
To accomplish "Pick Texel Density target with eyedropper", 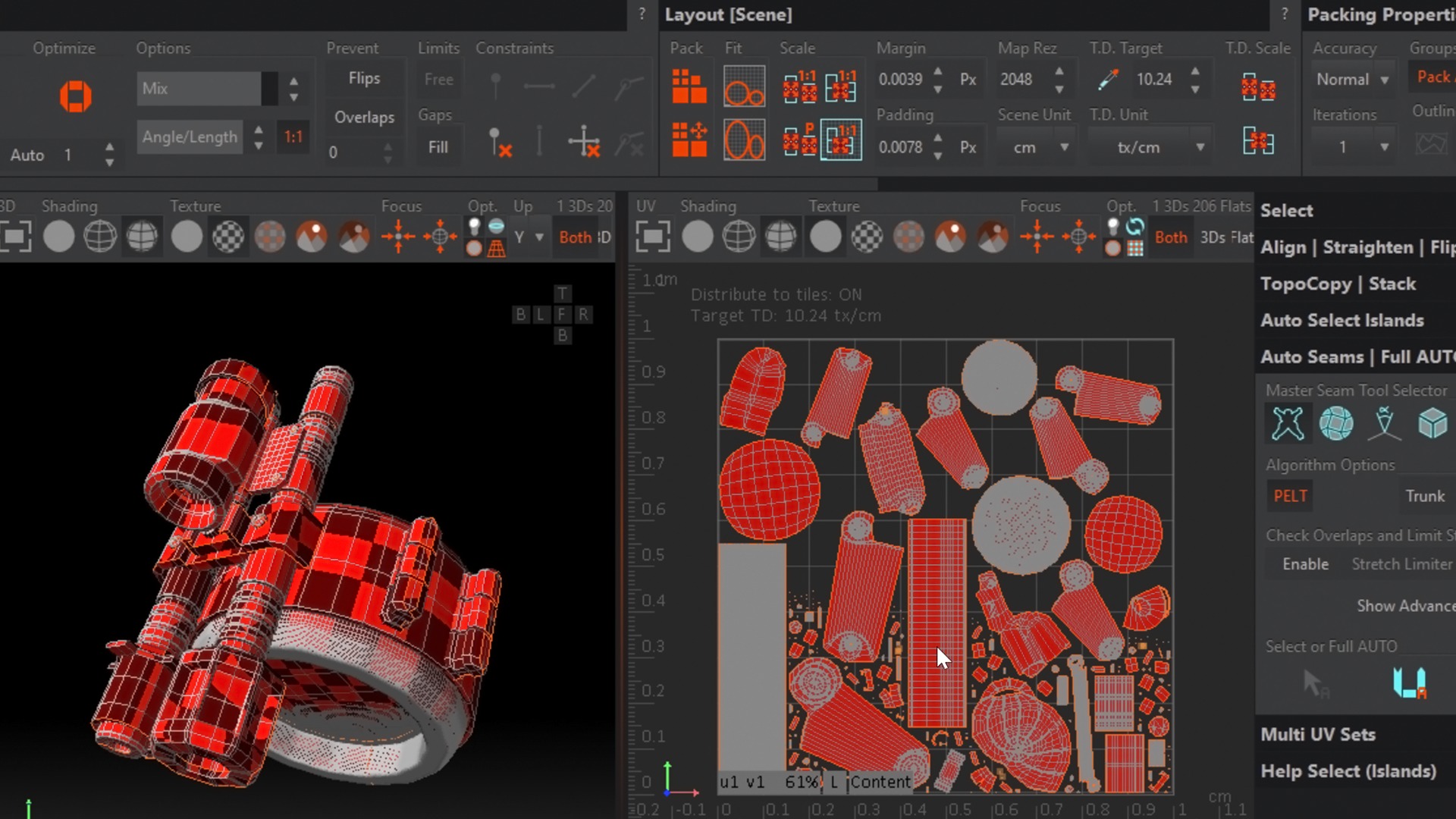I will pos(1108,80).
